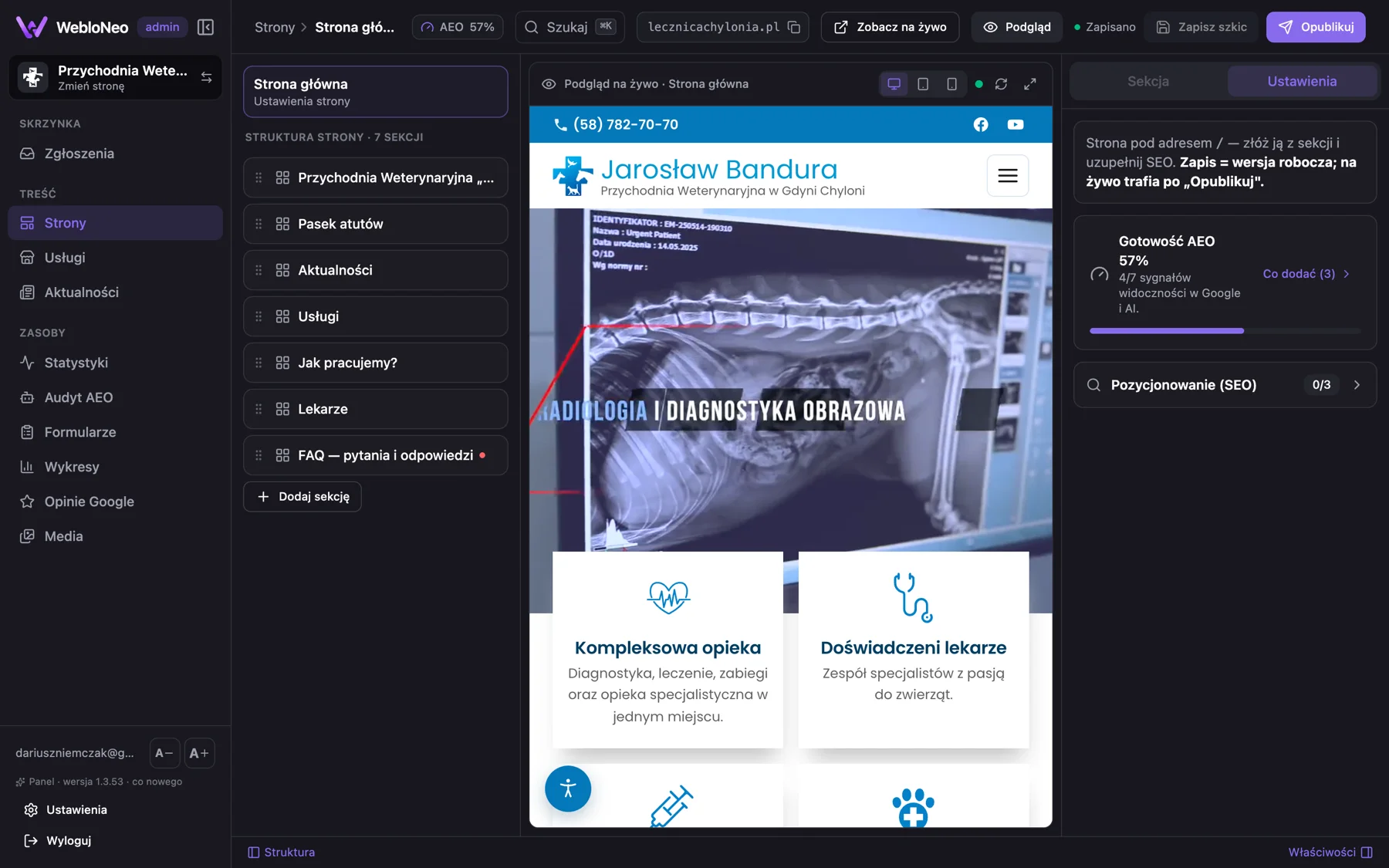This screenshot has width=1389, height=868.
Task: Open Facebook icon in preview header
Action: pos(981,124)
